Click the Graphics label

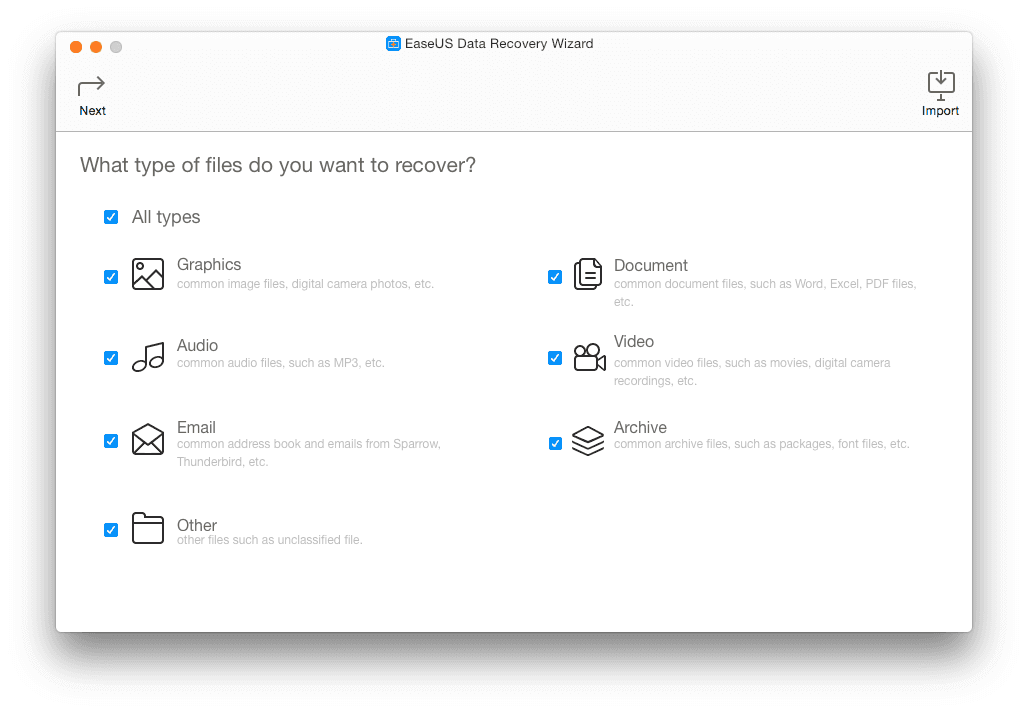(209, 264)
